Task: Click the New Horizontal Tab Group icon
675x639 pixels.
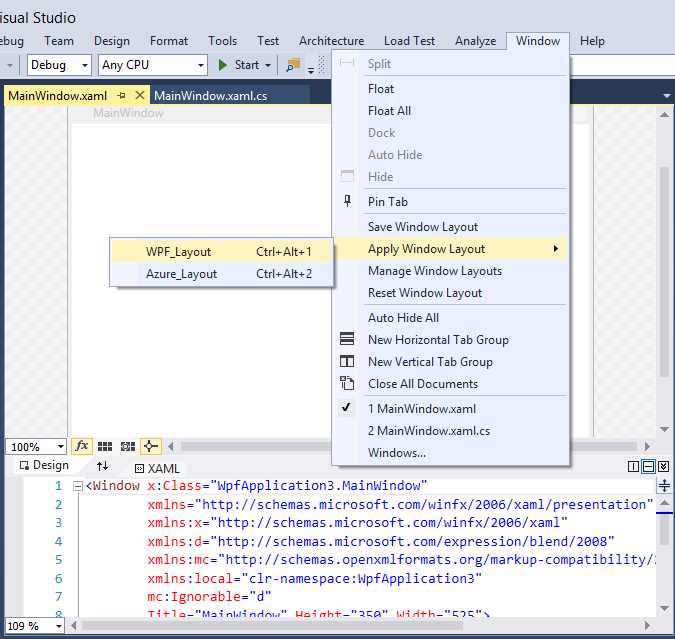Action: (347, 339)
